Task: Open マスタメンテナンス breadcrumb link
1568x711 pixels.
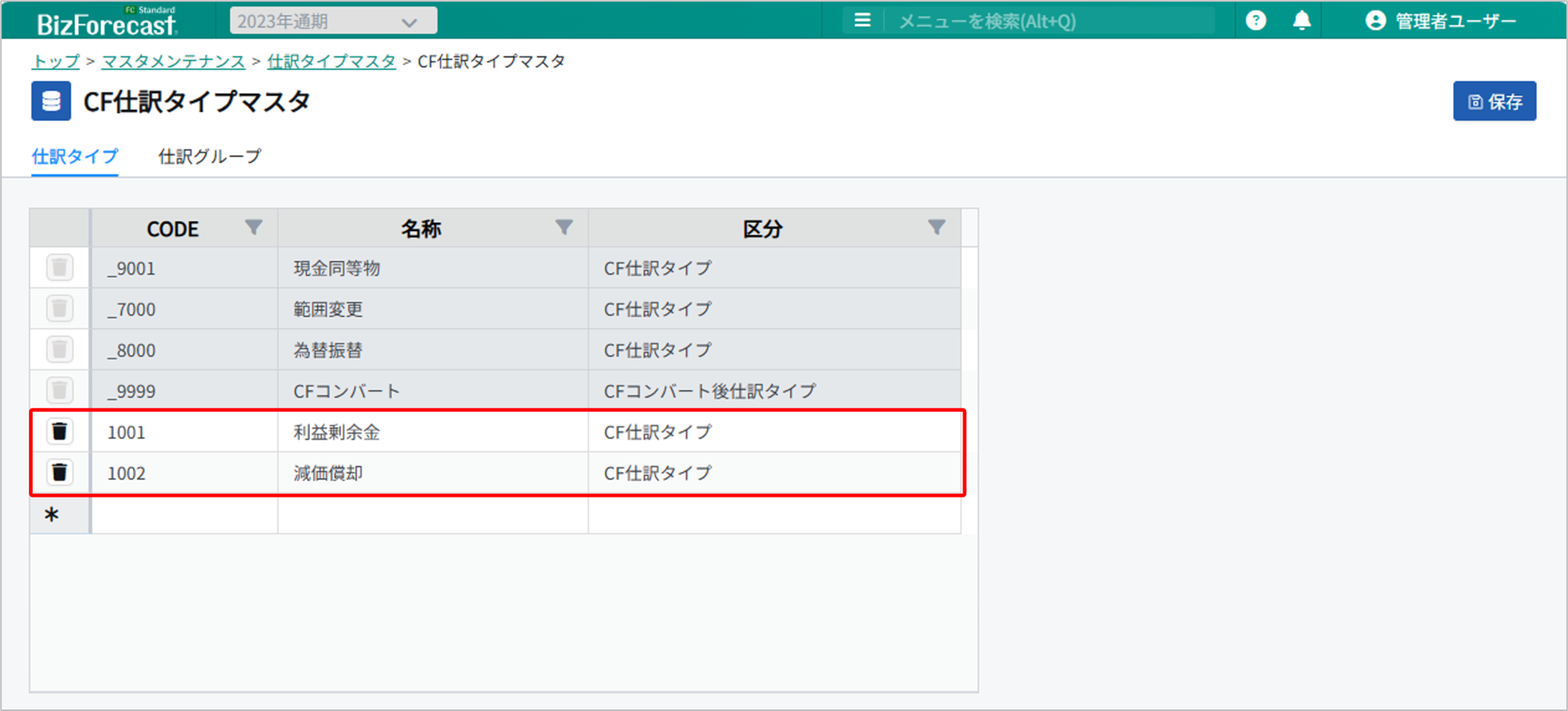Action: coord(173,61)
